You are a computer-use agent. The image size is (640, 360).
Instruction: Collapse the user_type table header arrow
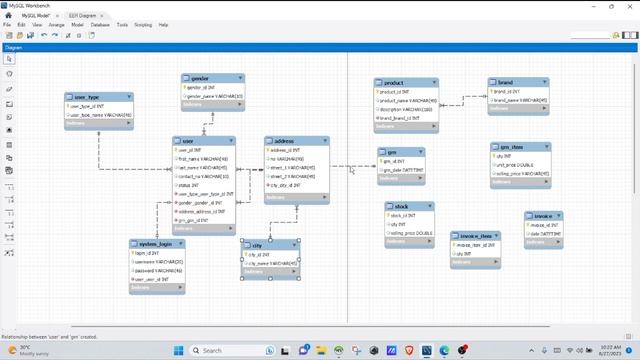tap(129, 97)
